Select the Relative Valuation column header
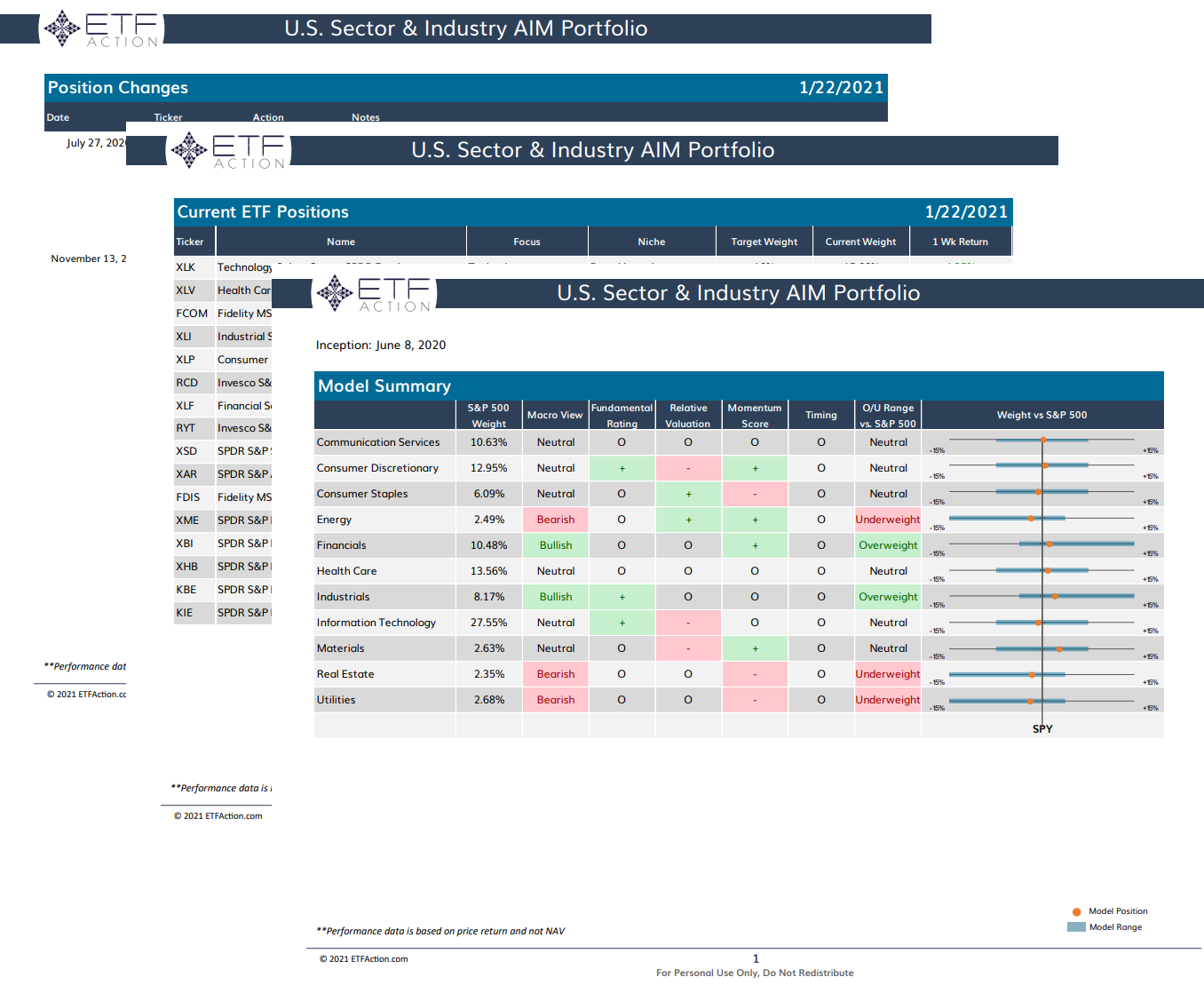This screenshot has height=985, width=1204. pyautogui.click(x=688, y=416)
